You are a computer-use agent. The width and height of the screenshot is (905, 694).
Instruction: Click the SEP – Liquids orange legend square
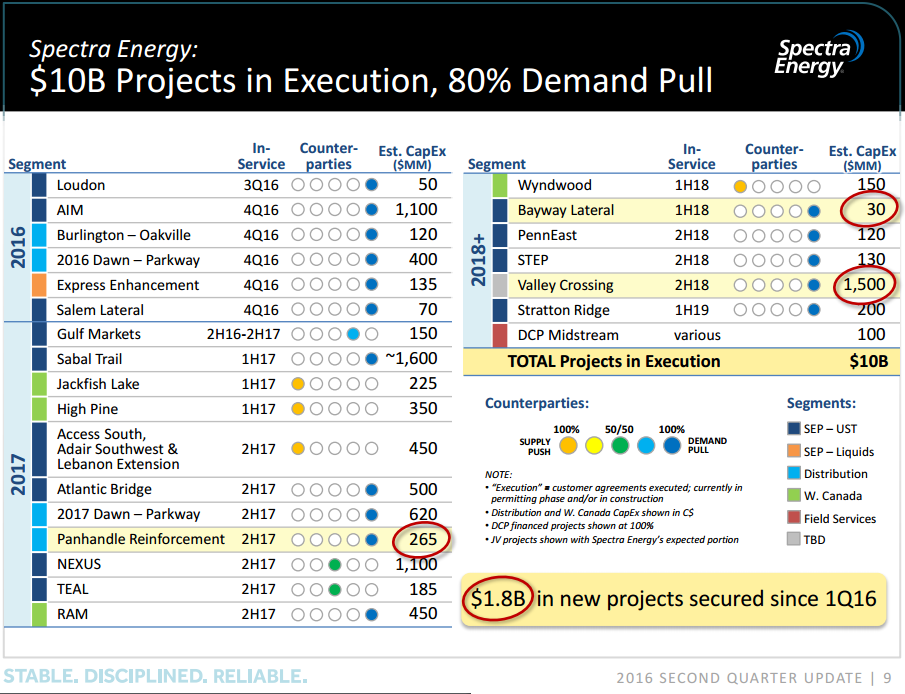tap(794, 451)
